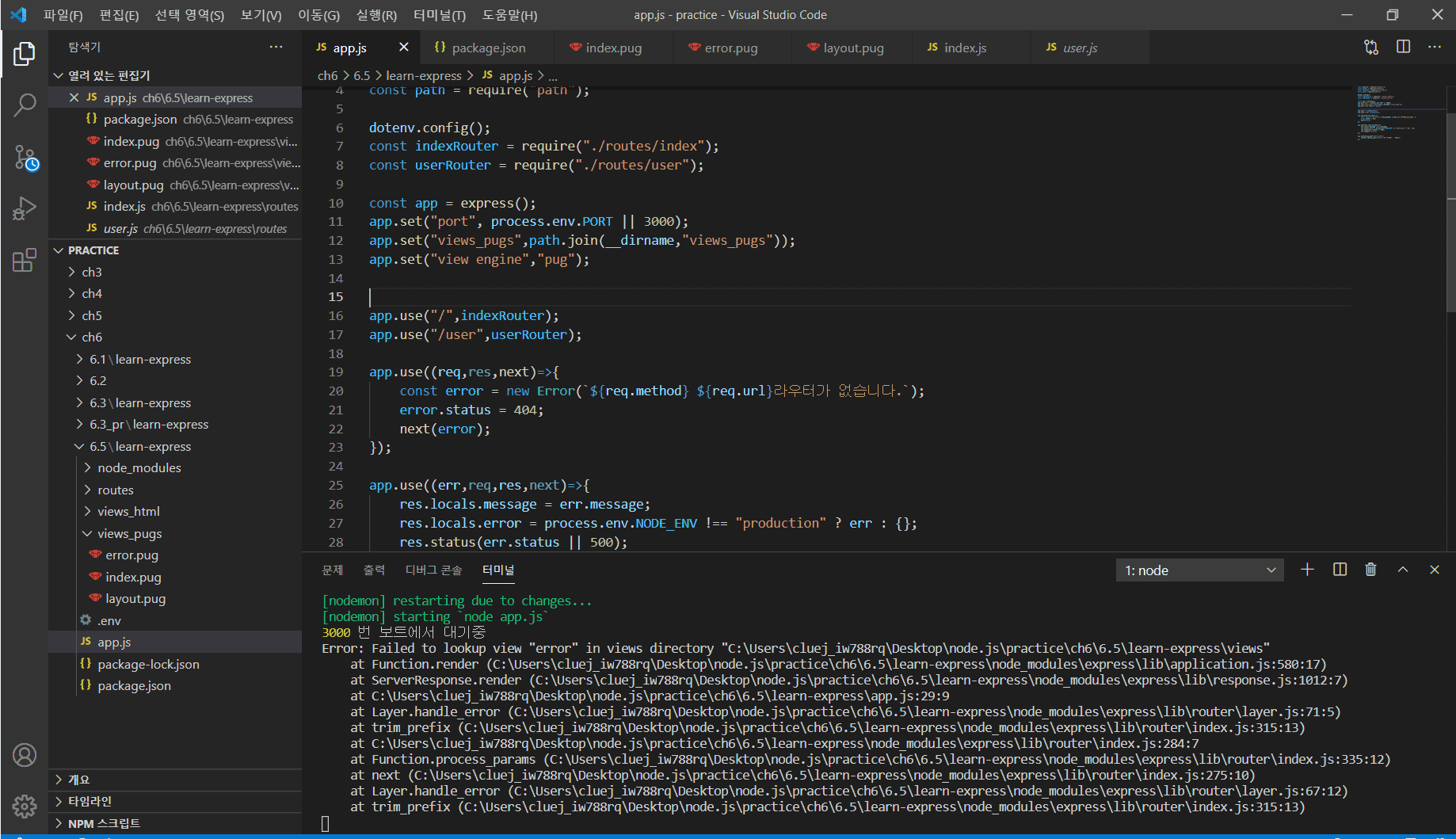Expand the NPM 스크립트 section
Image resolution: width=1456 pixels, height=839 pixels.
104,823
